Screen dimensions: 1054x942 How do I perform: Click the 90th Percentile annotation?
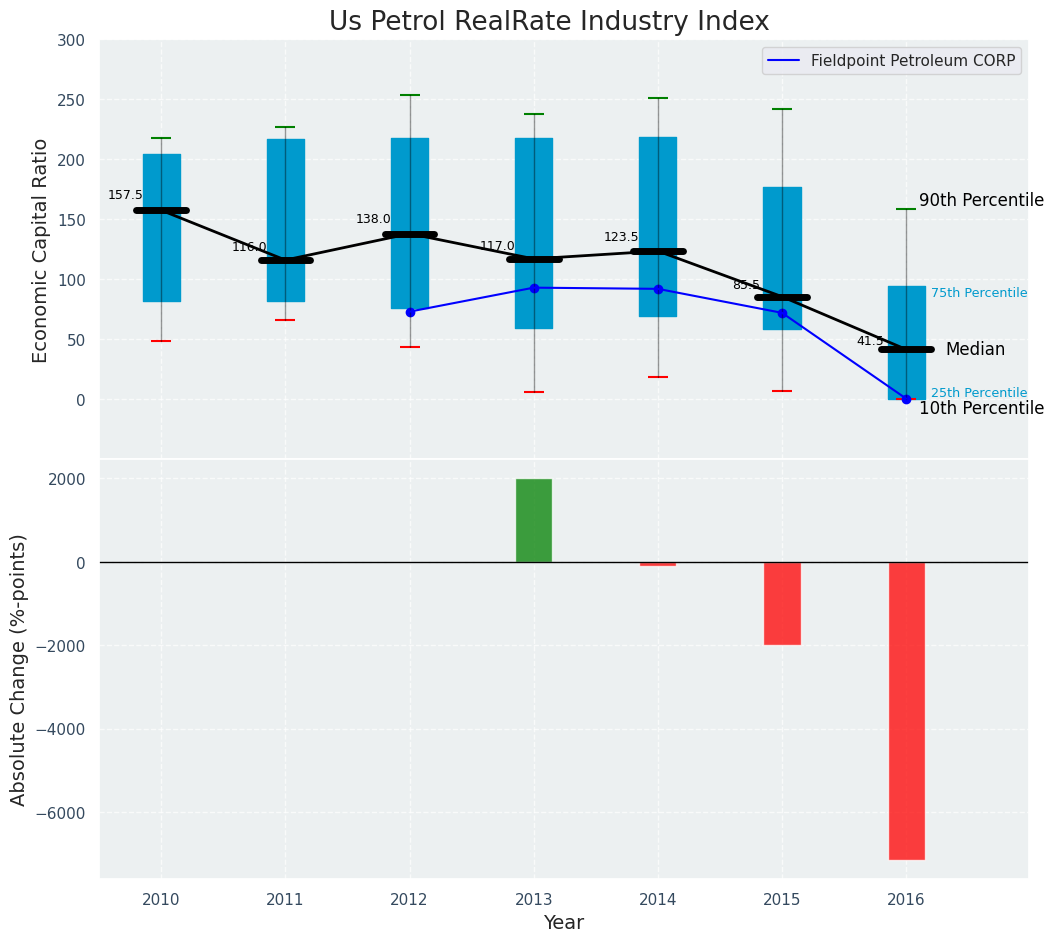click(981, 201)
